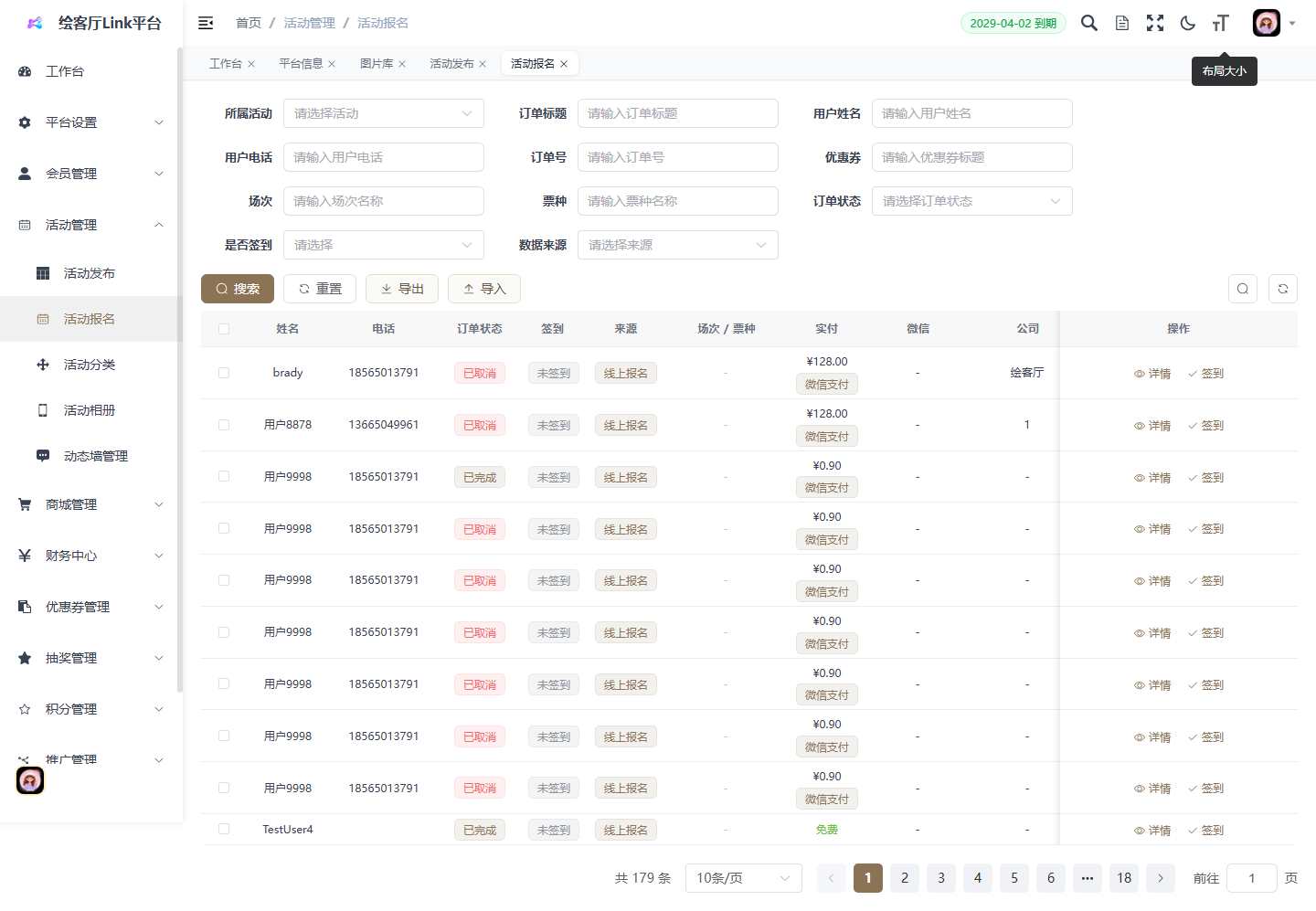The image size is (1316, 911).
Task: Close the 工作台 tab
Action: 251,64
